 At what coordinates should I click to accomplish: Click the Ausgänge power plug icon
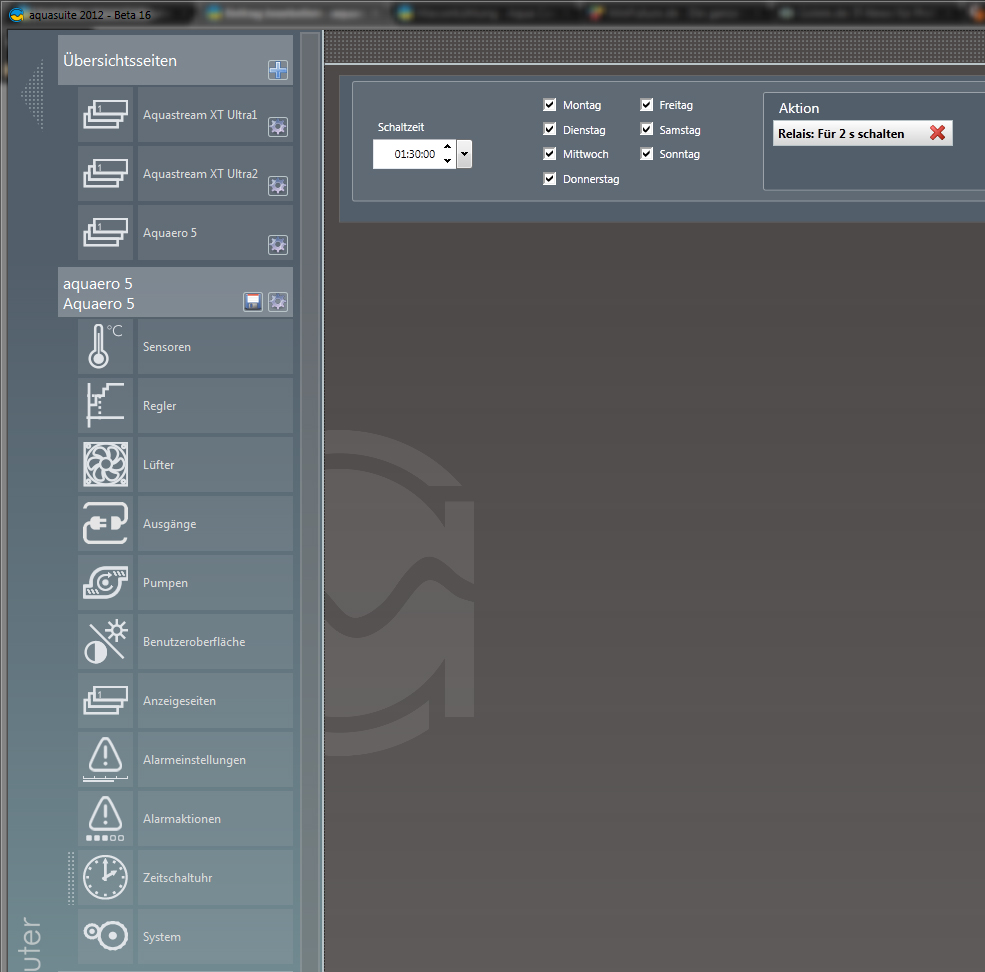point(106,523)
